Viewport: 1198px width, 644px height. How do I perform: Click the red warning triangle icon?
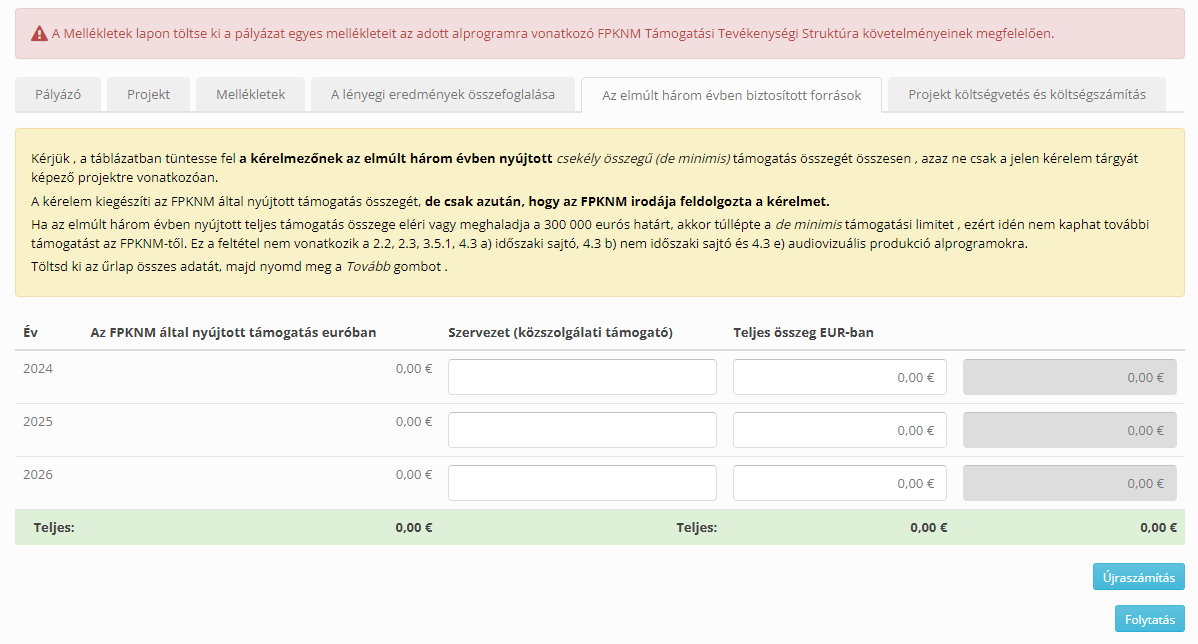coord(39,34)
